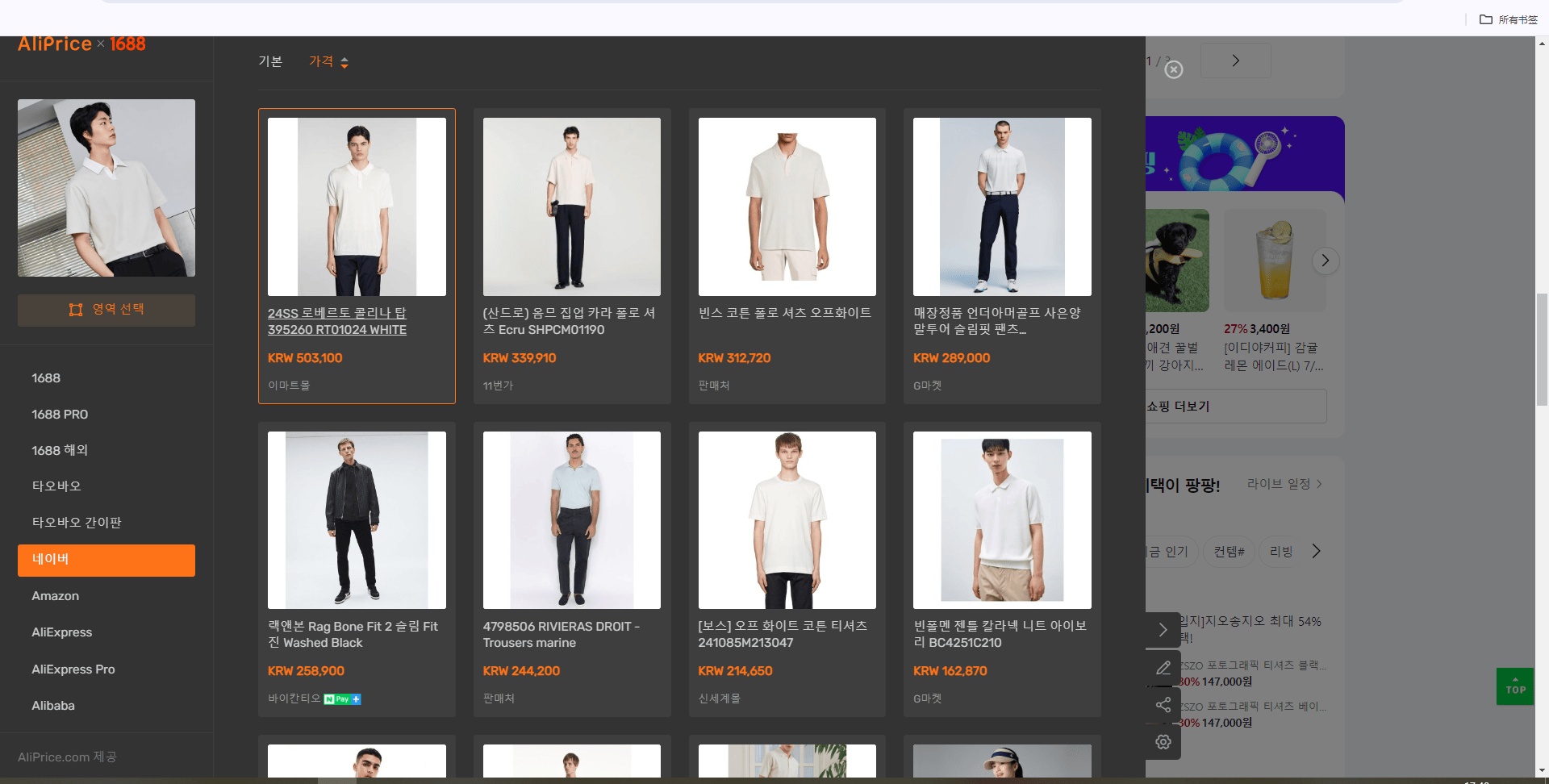
Task: Expand more category chips arrow
Action: pyautogui.click(x=1316, y=551)
